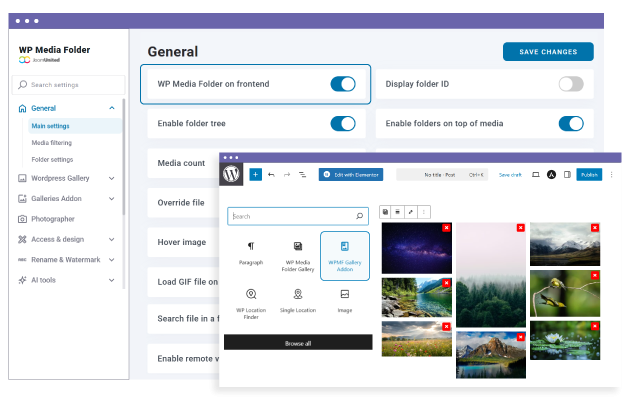Click the Save Changes button
Screen dimensions: 630x400
point(548,52)
